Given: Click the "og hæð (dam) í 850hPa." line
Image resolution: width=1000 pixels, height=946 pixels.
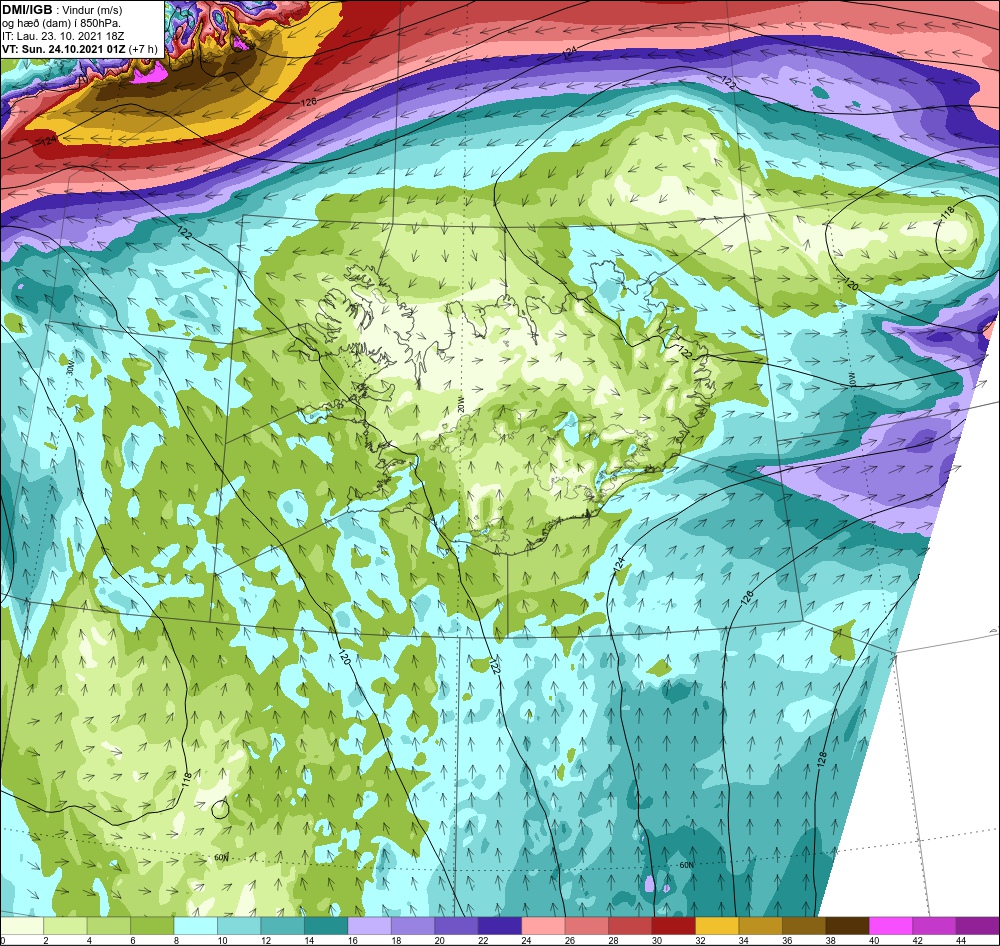Looking at the screenshot, I should point(62,24).
